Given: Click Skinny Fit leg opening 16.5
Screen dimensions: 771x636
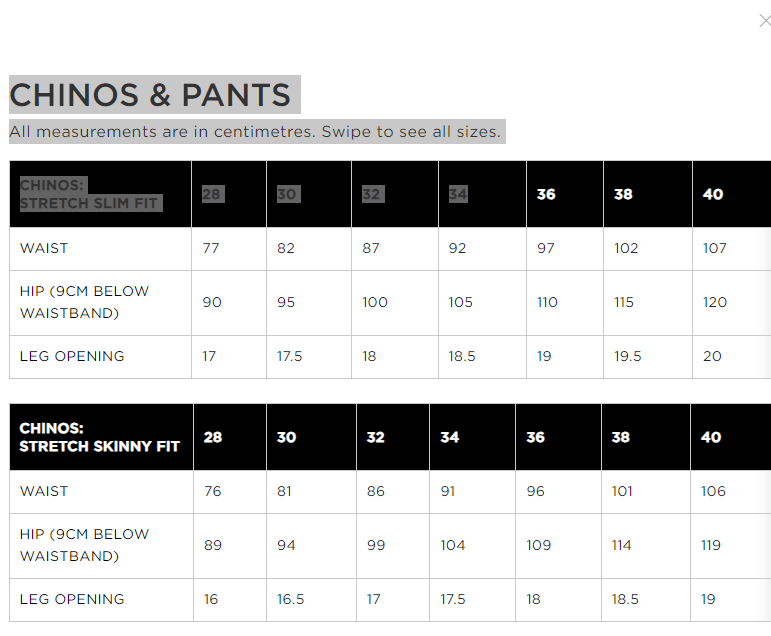Looking at the screenshot, I should pos(290,599).
